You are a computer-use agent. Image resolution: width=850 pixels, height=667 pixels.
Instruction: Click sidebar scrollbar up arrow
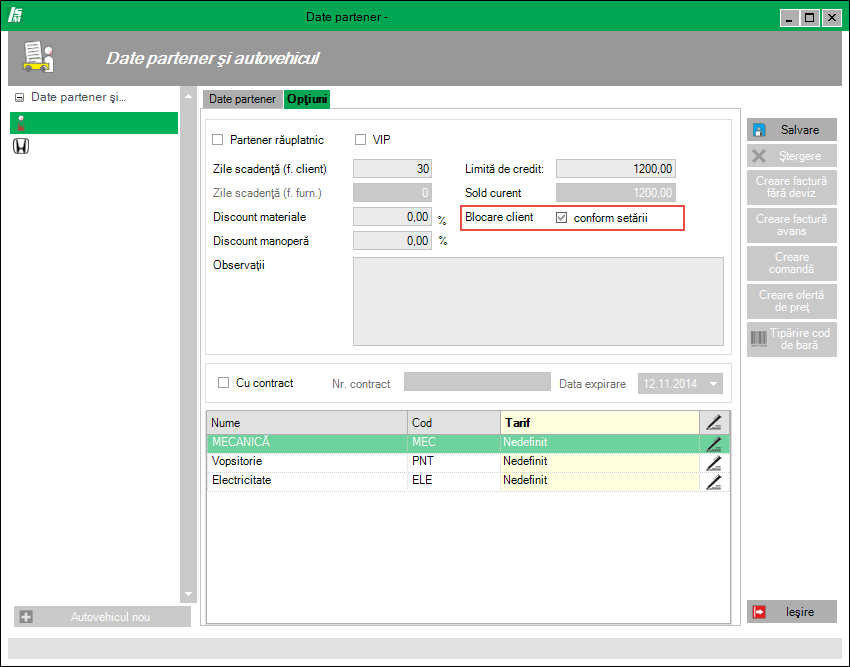point(188,96)
